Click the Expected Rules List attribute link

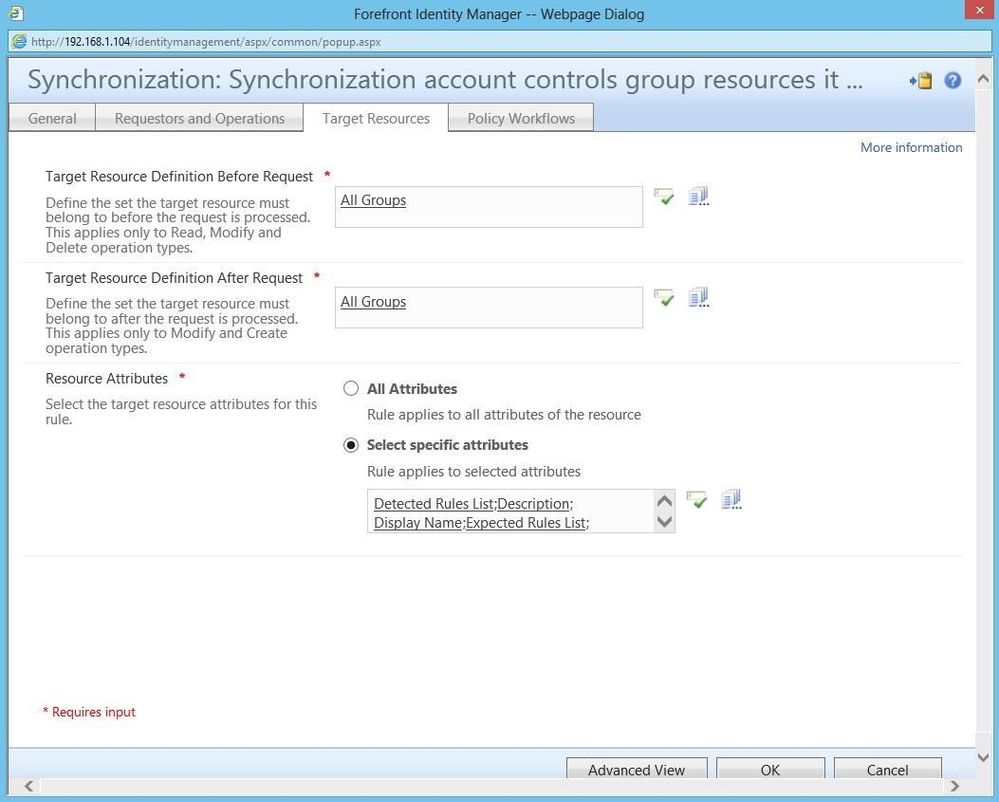(x=526, y=523)
